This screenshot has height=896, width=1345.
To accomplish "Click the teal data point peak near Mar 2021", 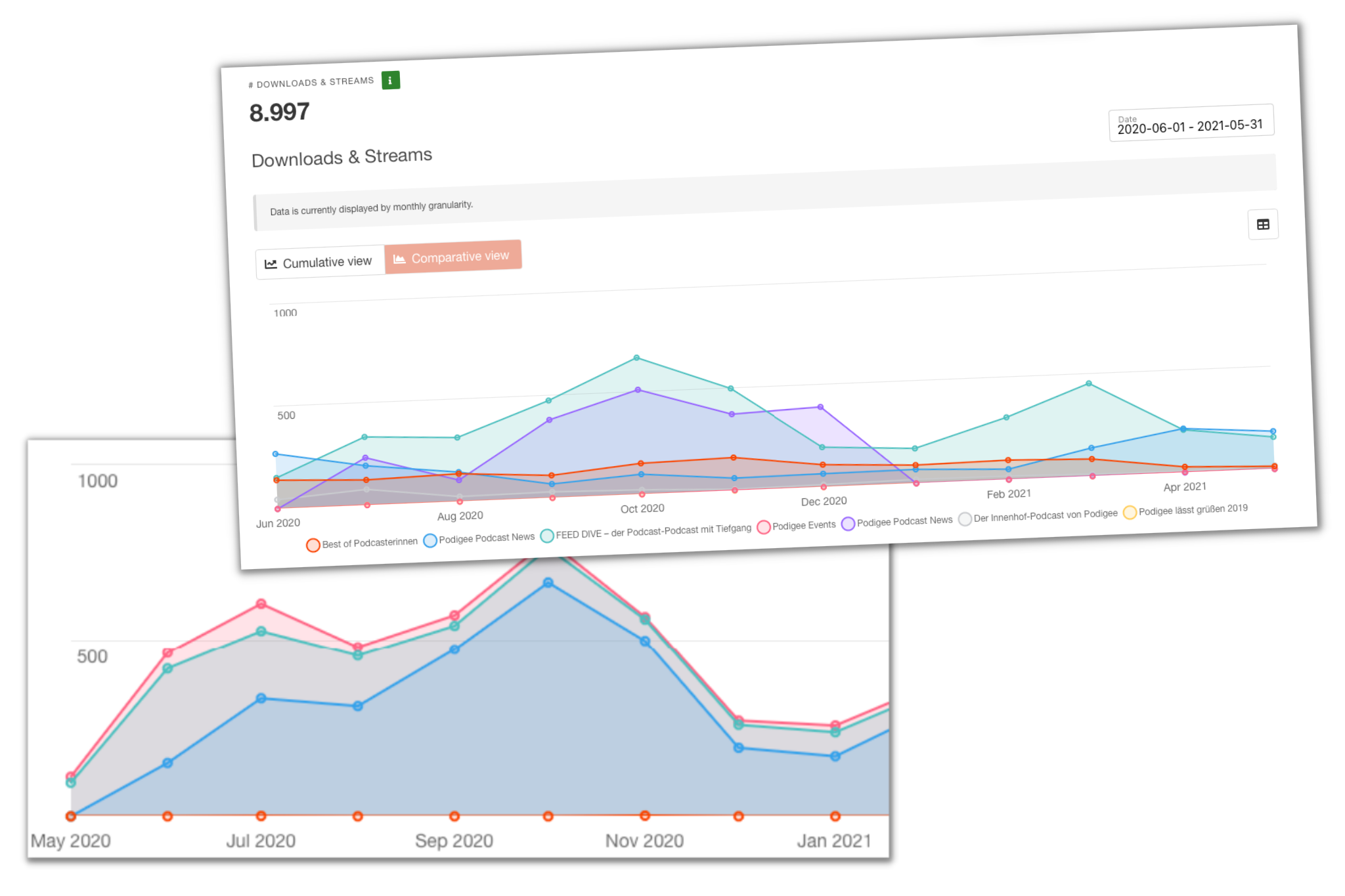I will pos(1089,383).
